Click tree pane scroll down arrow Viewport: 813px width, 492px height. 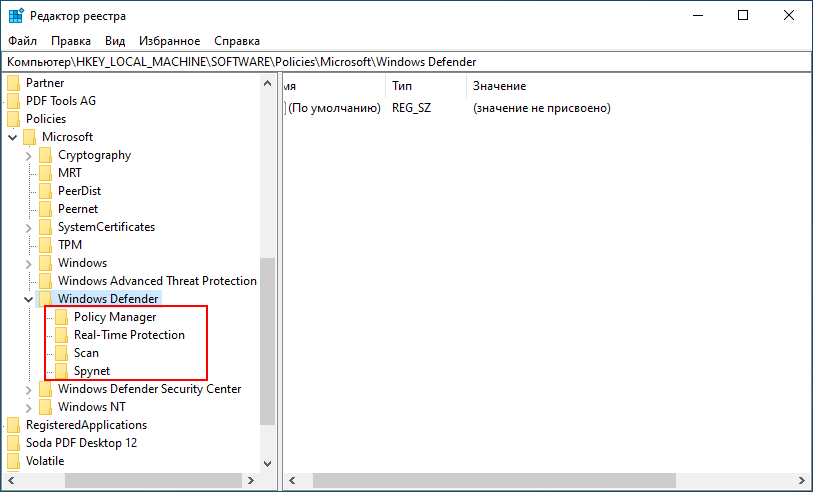click(x=268, y=464)
